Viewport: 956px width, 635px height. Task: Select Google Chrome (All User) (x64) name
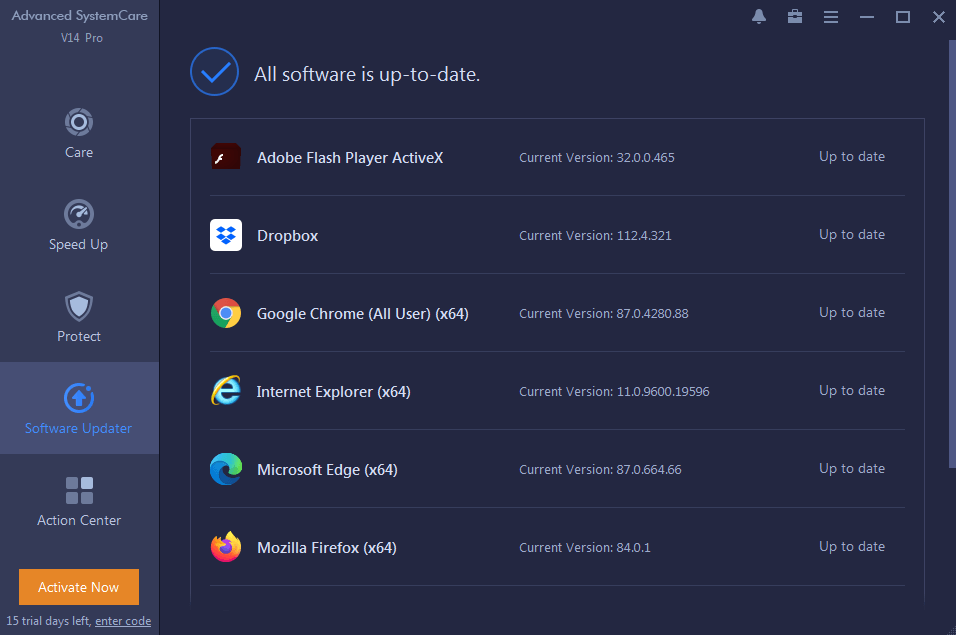click(x=363, y=314)
